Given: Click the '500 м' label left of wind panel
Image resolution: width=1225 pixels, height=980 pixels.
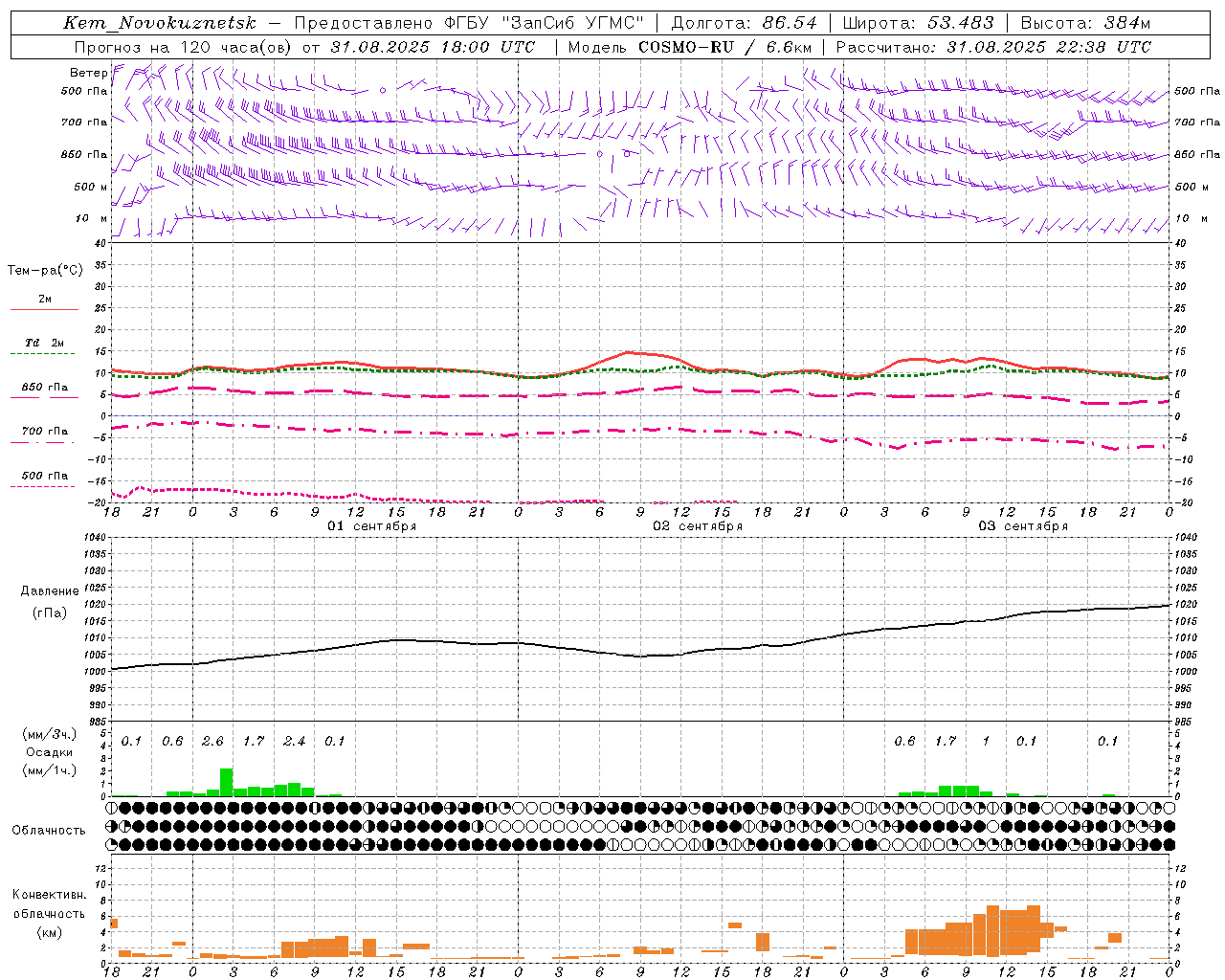Looking at the screenshot, I should click(91, 187).
